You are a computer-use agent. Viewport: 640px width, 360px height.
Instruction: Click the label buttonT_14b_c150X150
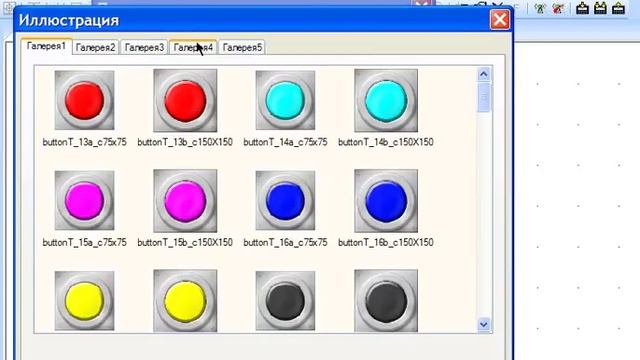pyautogui.click(x=386, y=142)
